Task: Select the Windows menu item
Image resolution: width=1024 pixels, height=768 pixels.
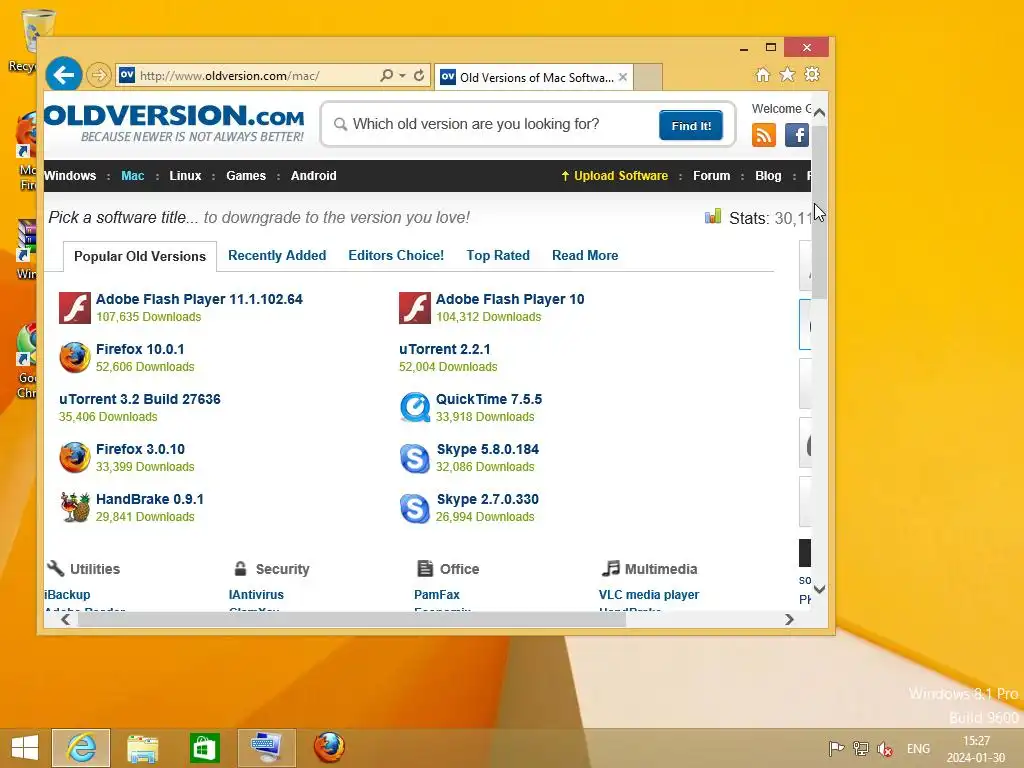Action: (70, 176)
